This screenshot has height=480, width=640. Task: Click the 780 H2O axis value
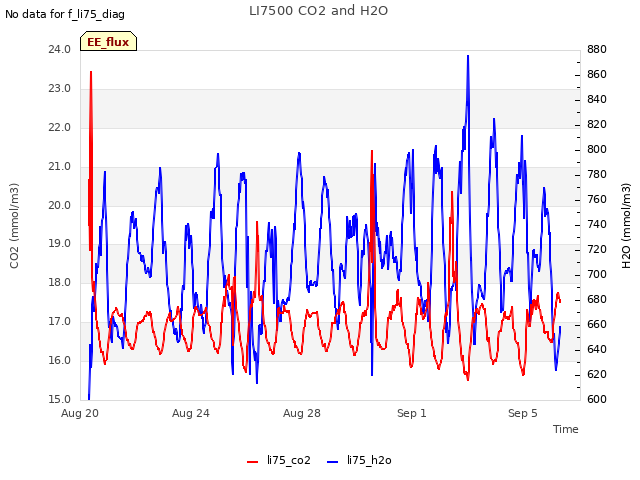point(597,175)
